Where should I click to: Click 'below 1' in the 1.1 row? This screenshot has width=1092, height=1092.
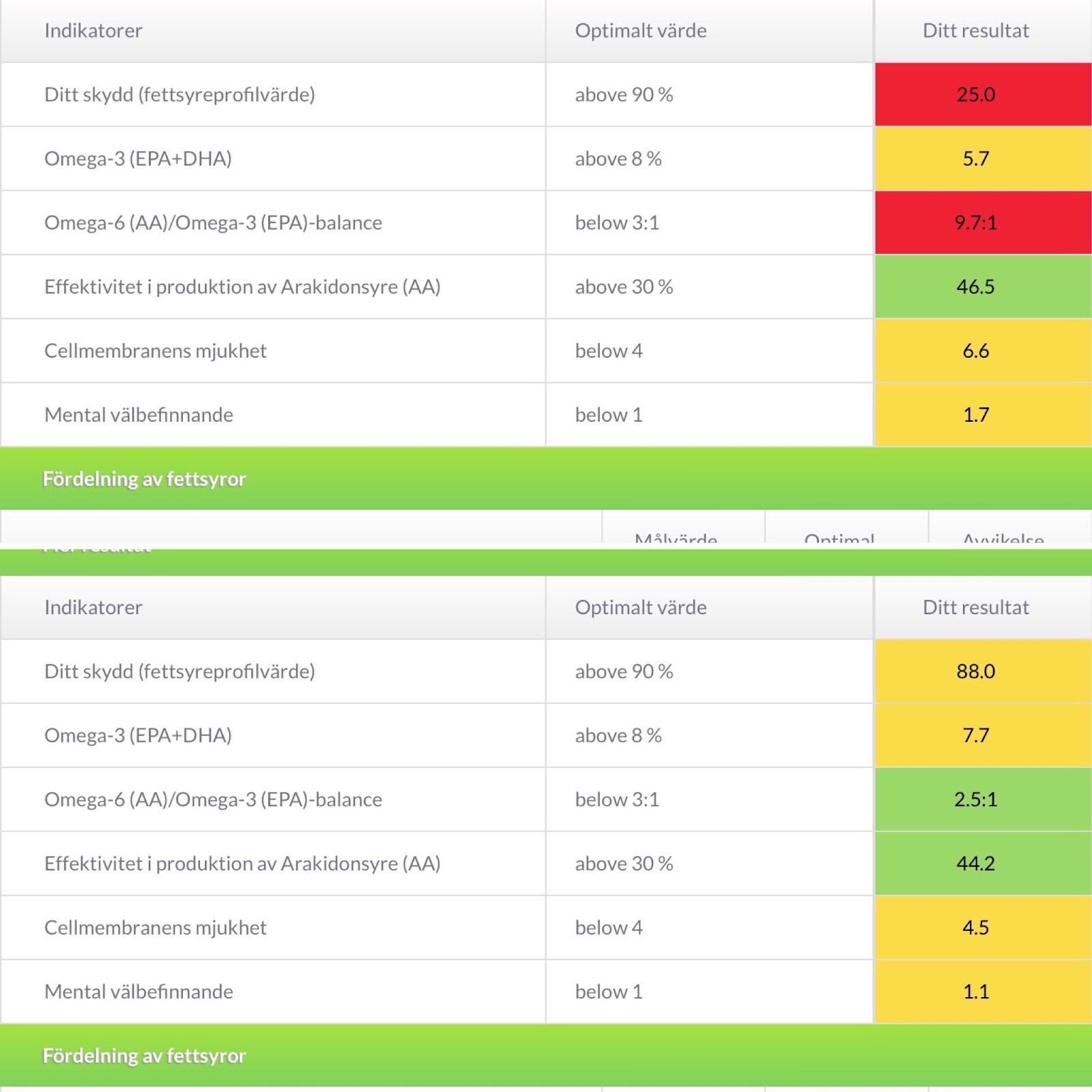(x=609, y=992)
